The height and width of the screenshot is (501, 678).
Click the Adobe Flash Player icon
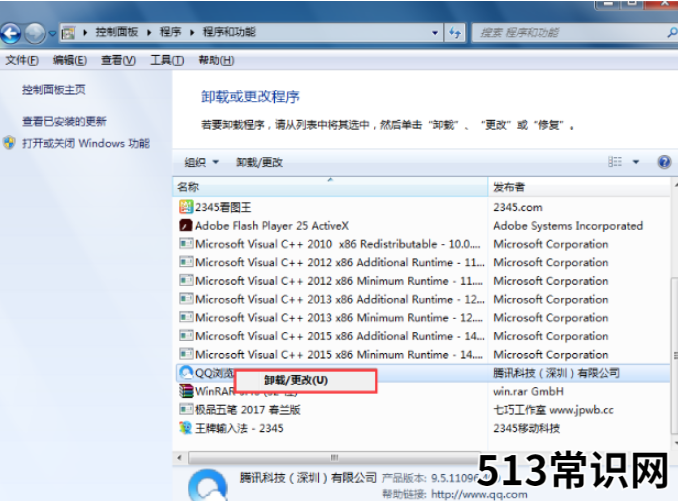coord(186,225)
